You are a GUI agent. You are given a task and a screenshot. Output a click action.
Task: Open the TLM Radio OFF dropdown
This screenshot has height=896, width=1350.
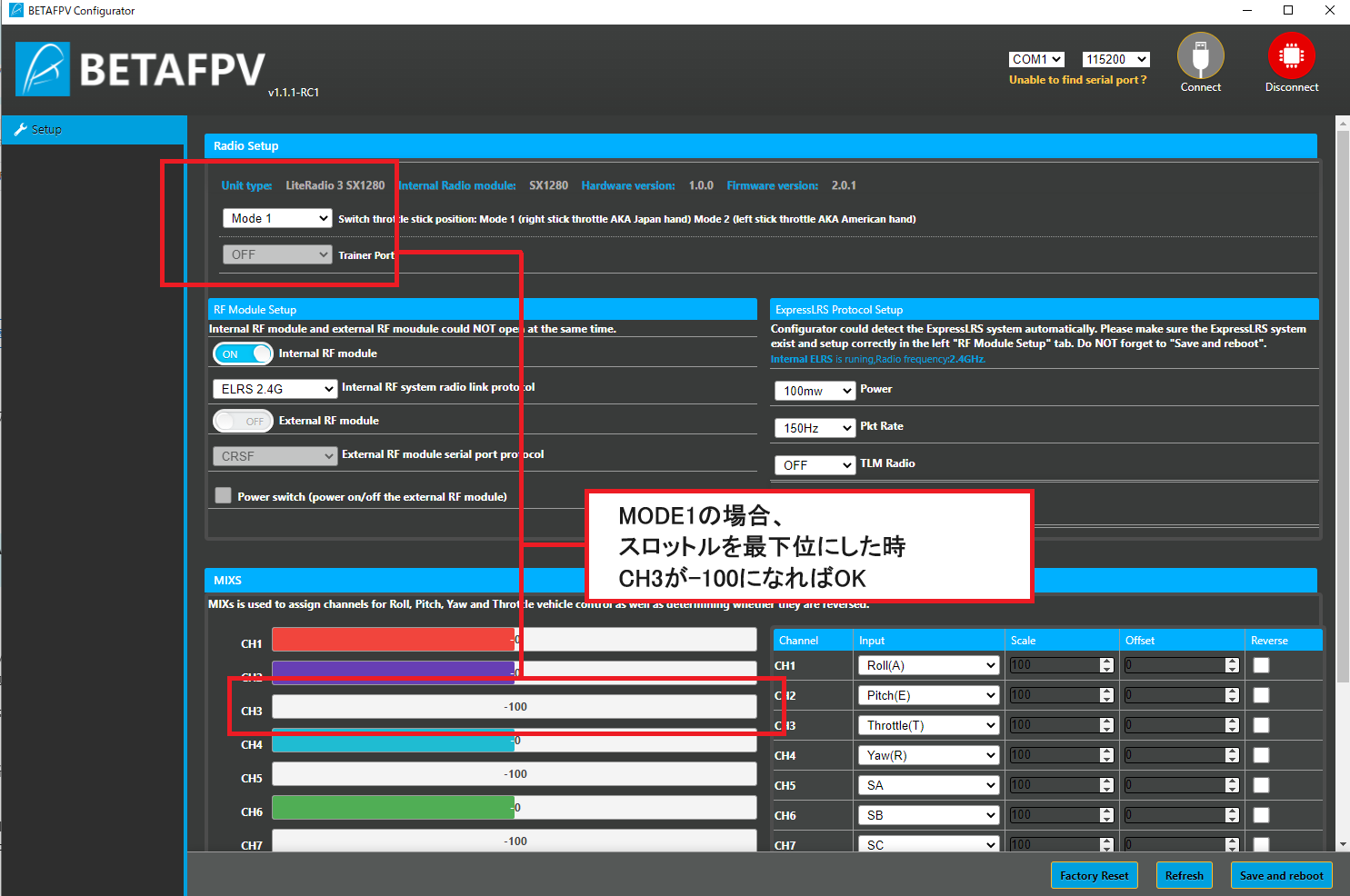[815, 465]
